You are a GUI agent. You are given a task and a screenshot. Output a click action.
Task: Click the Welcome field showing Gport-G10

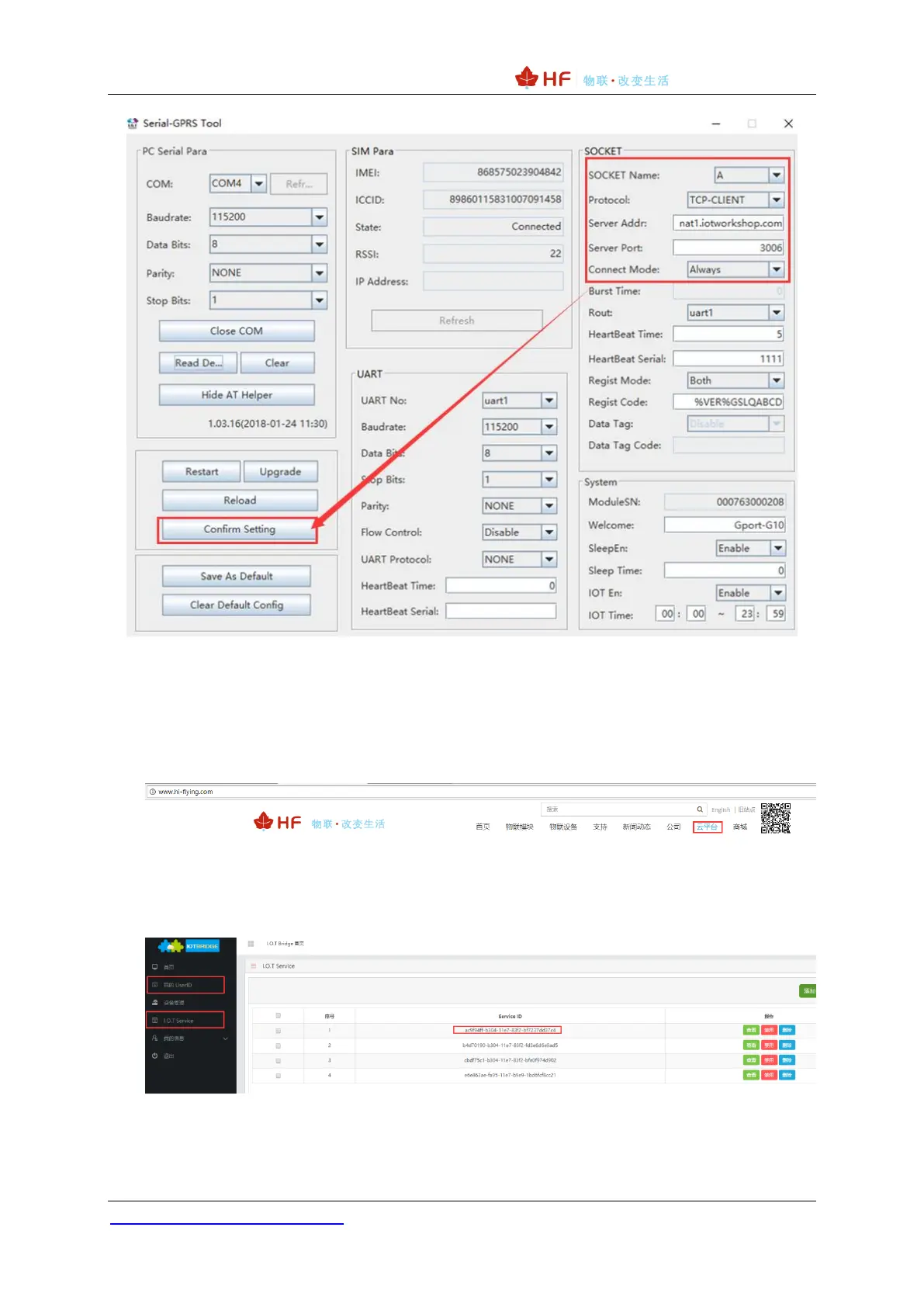(725, 525)
